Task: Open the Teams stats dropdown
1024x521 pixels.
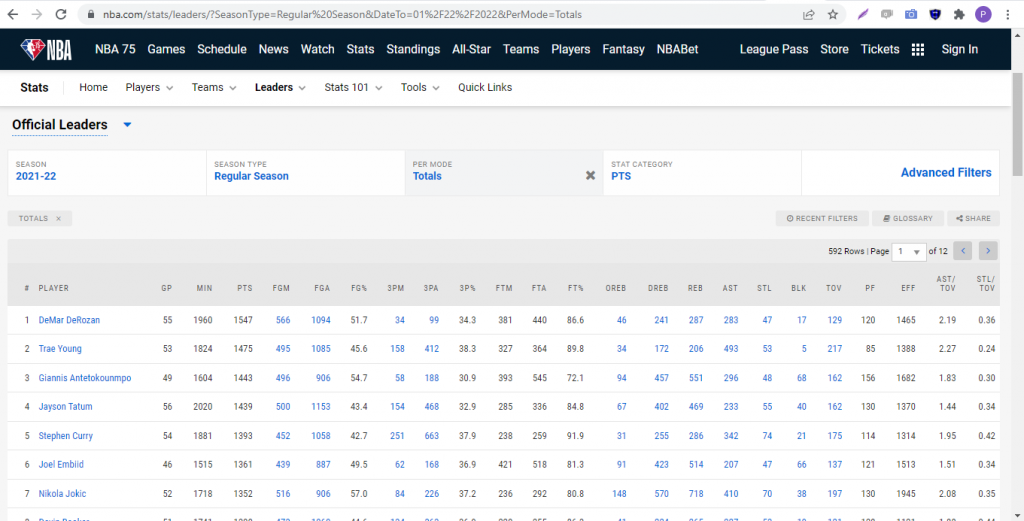Action: coord(214,87)
